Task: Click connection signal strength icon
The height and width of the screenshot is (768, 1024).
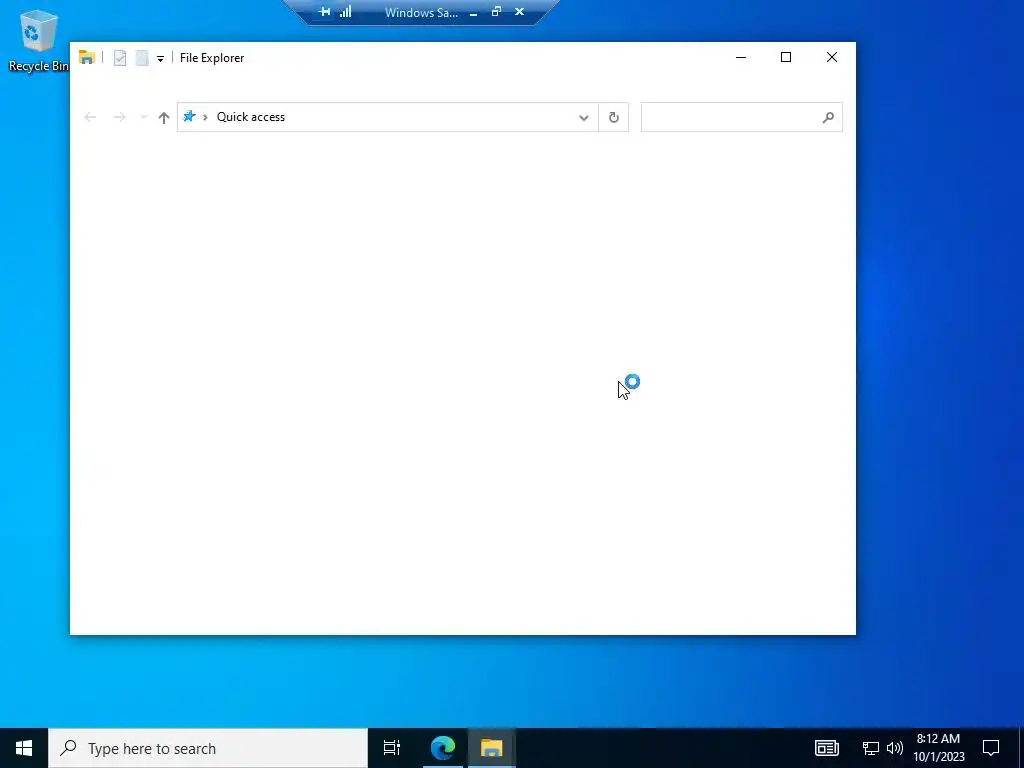Action: click(345, 12)
